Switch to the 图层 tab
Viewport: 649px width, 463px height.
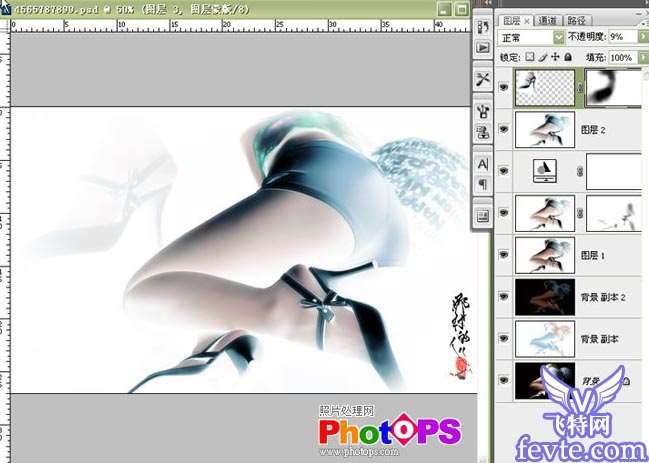pyautogui.click(x=512, y=20)
